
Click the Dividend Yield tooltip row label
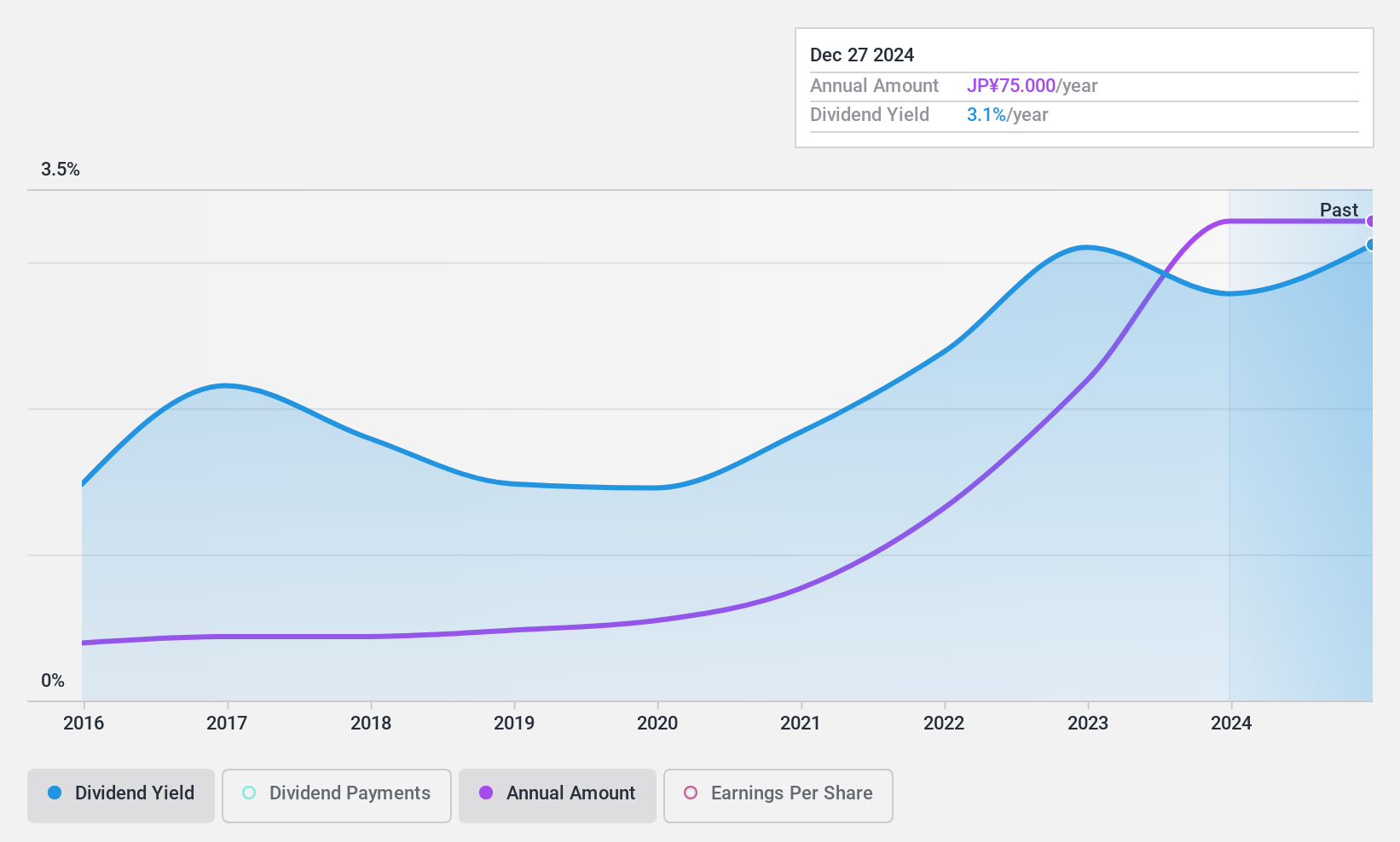point(870,115)
